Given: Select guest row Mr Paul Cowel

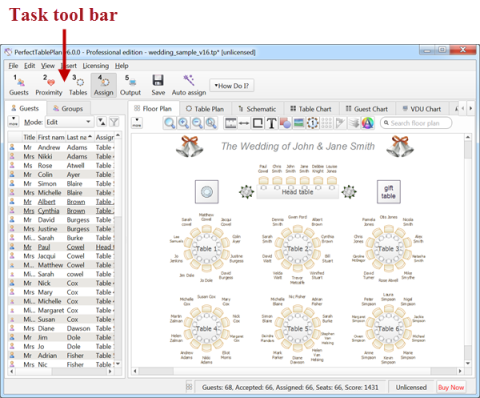Looking at the screenshot, I should (61, 247).
